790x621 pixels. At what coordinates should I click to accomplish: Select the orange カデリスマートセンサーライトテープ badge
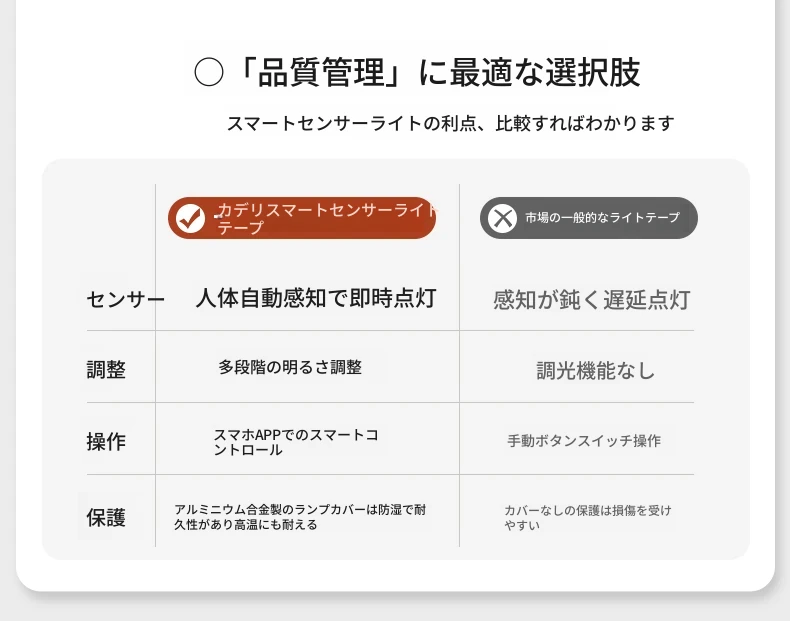tap(302, 218)
